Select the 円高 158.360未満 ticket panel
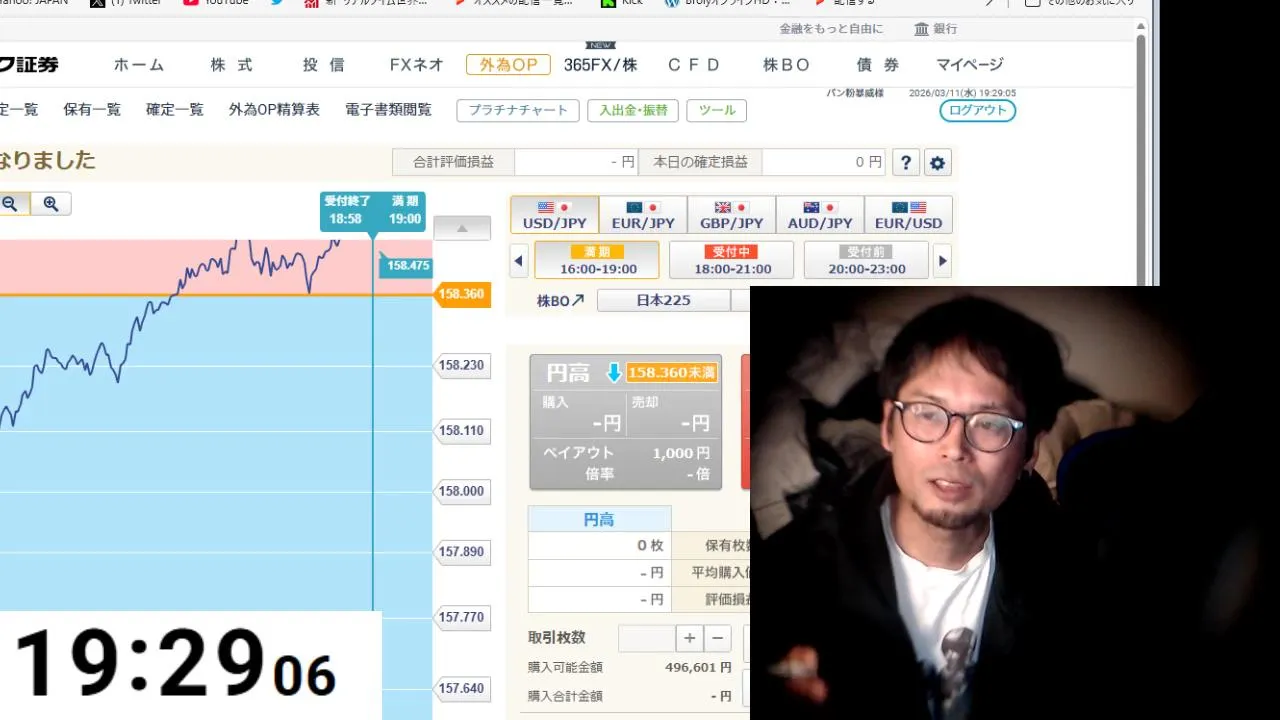The width and height of the screenshot is (1280, 720). (627, 422)
